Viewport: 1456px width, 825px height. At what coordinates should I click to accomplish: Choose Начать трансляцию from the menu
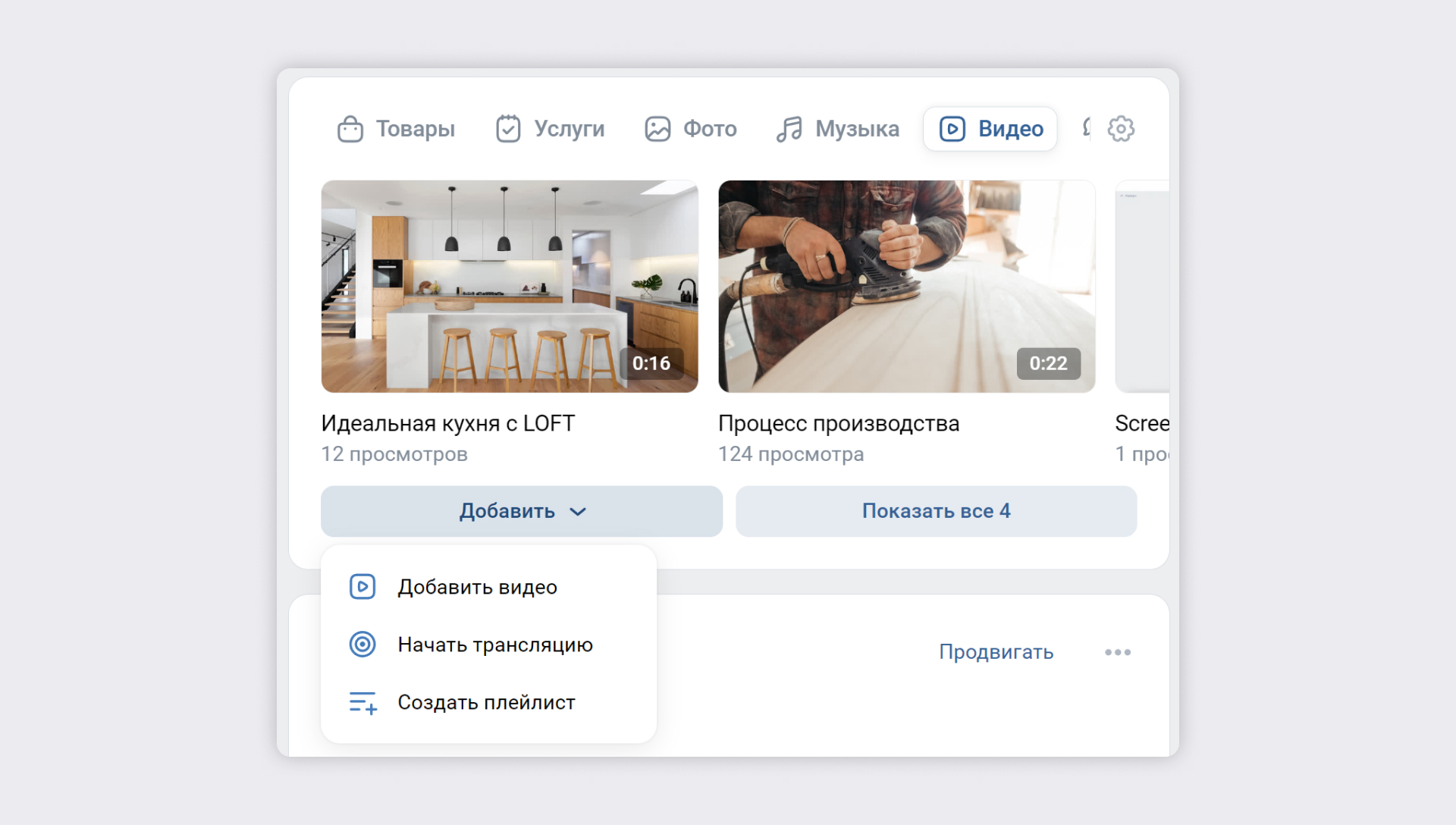[488, 645]
